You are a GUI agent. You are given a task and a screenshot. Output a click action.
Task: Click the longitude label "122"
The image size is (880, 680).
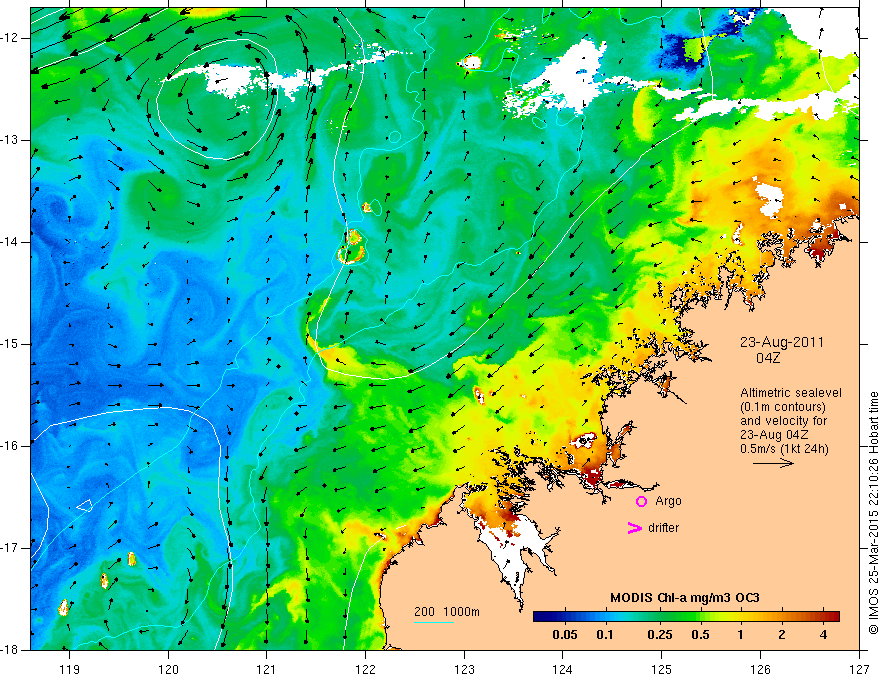coord(365,669)
